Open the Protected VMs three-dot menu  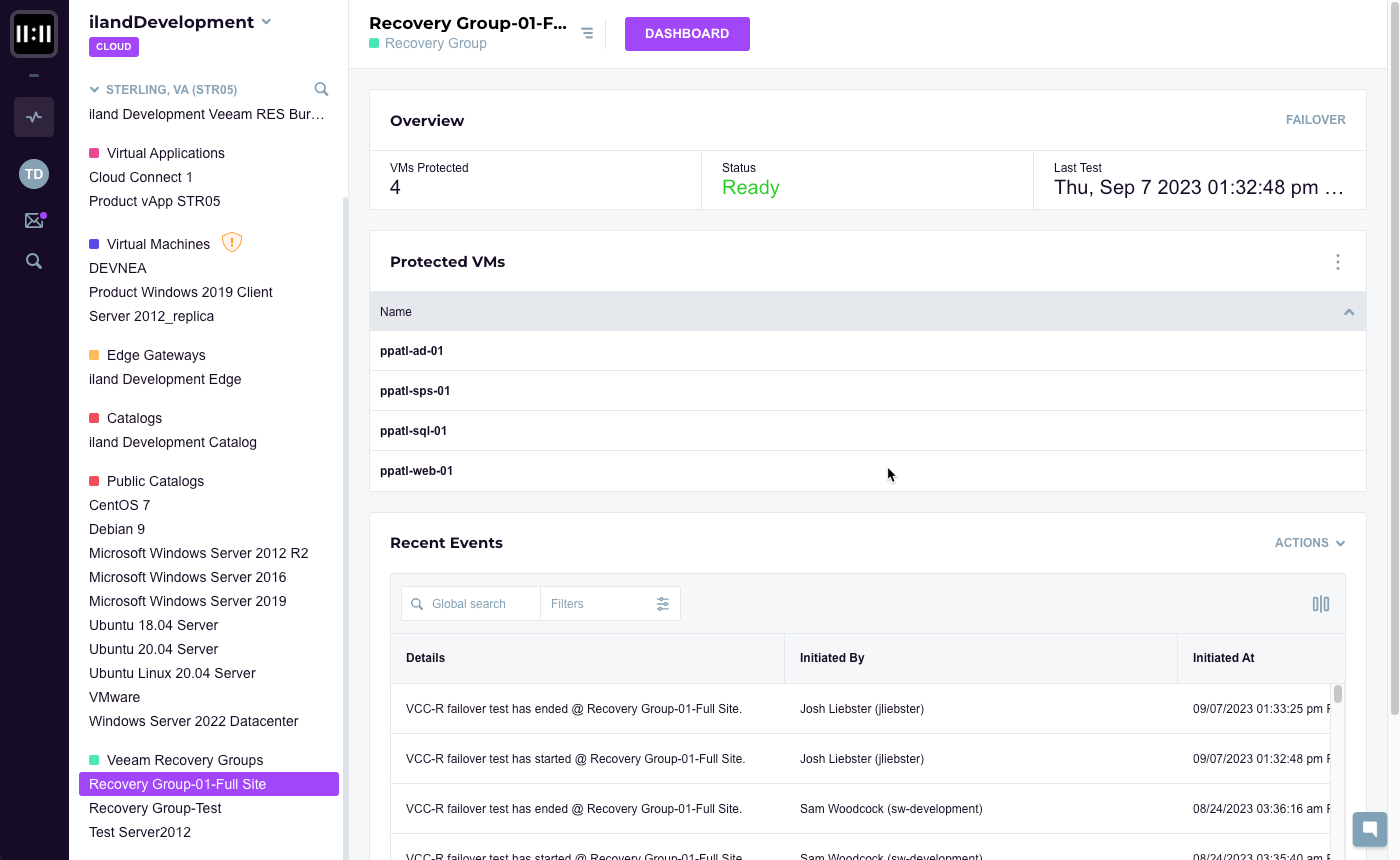coord(1338,262)
